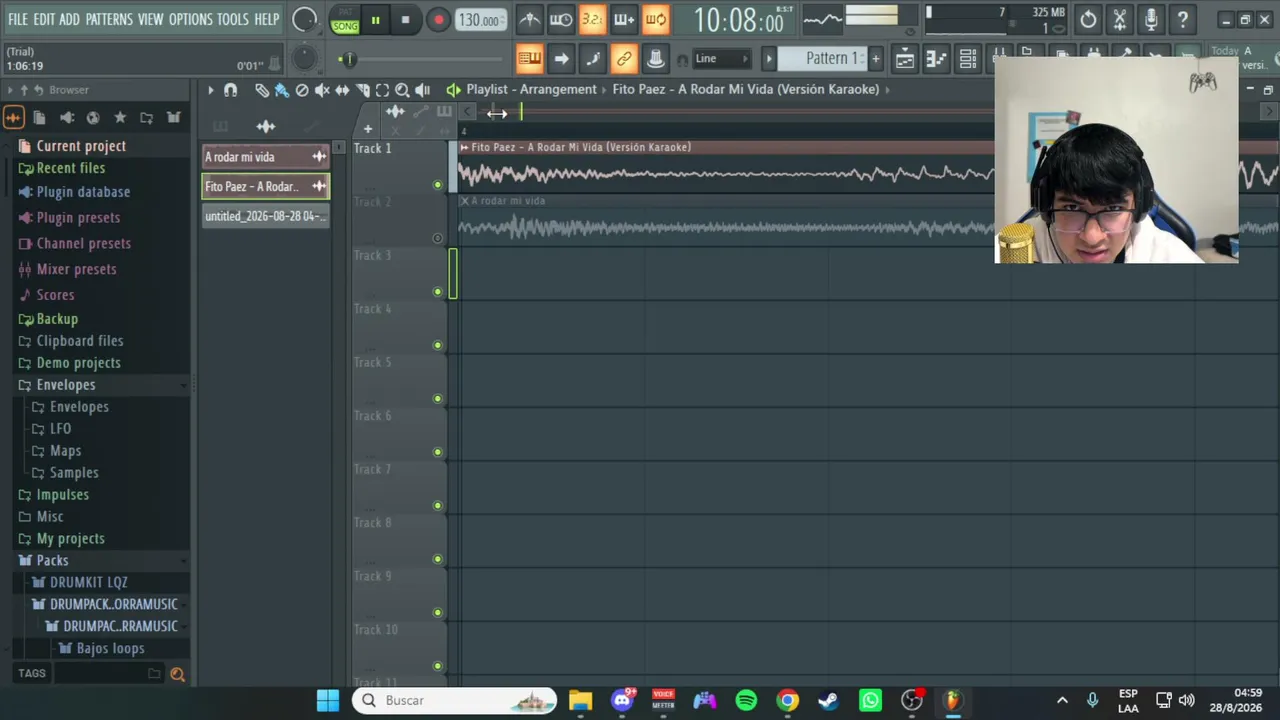Toggle the PAT/SONG mode switch
The height and width of the screenshot is (720, 1280).
pos(345,20)
